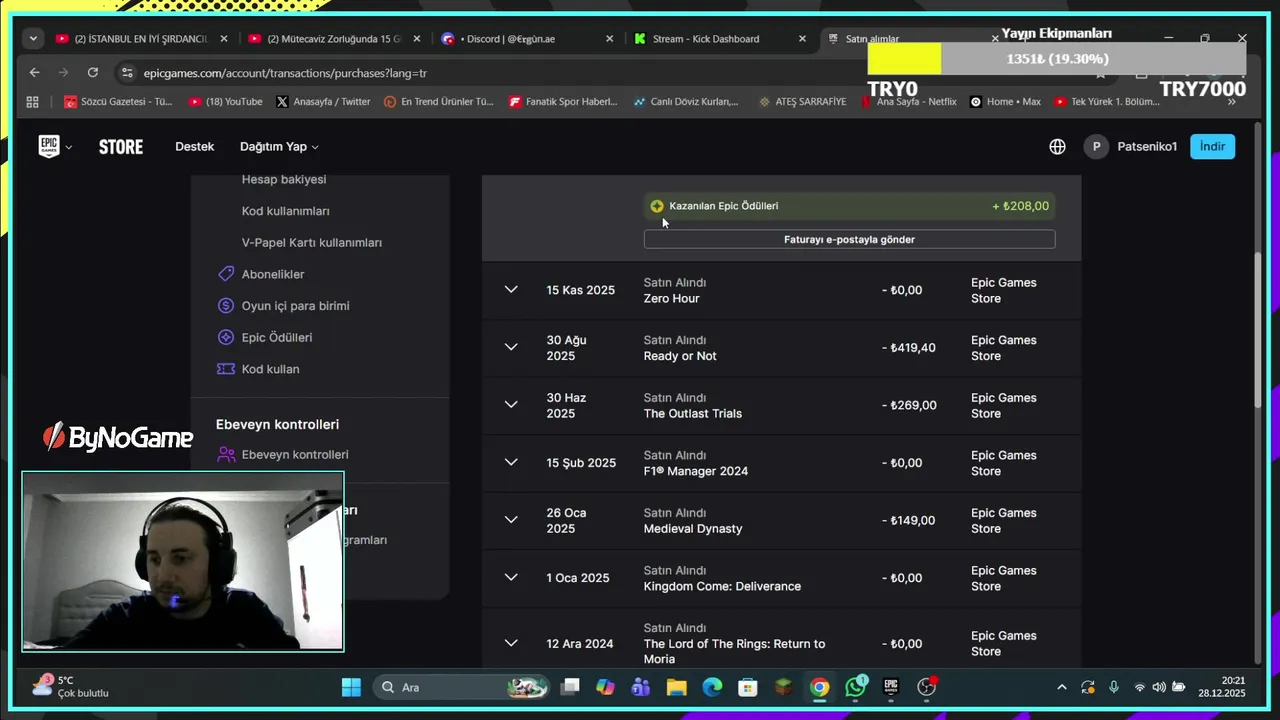This screenshot has height=720, width=1280.
Task: Switch to the Discord tab
Action: pyautogui.click(x=527, y=39)
